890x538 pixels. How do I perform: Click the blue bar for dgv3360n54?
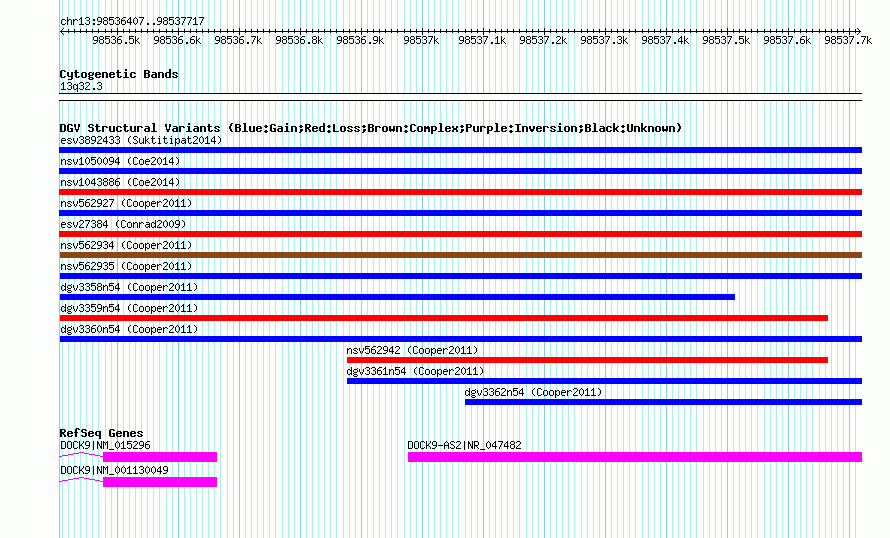tap(460, 339)
